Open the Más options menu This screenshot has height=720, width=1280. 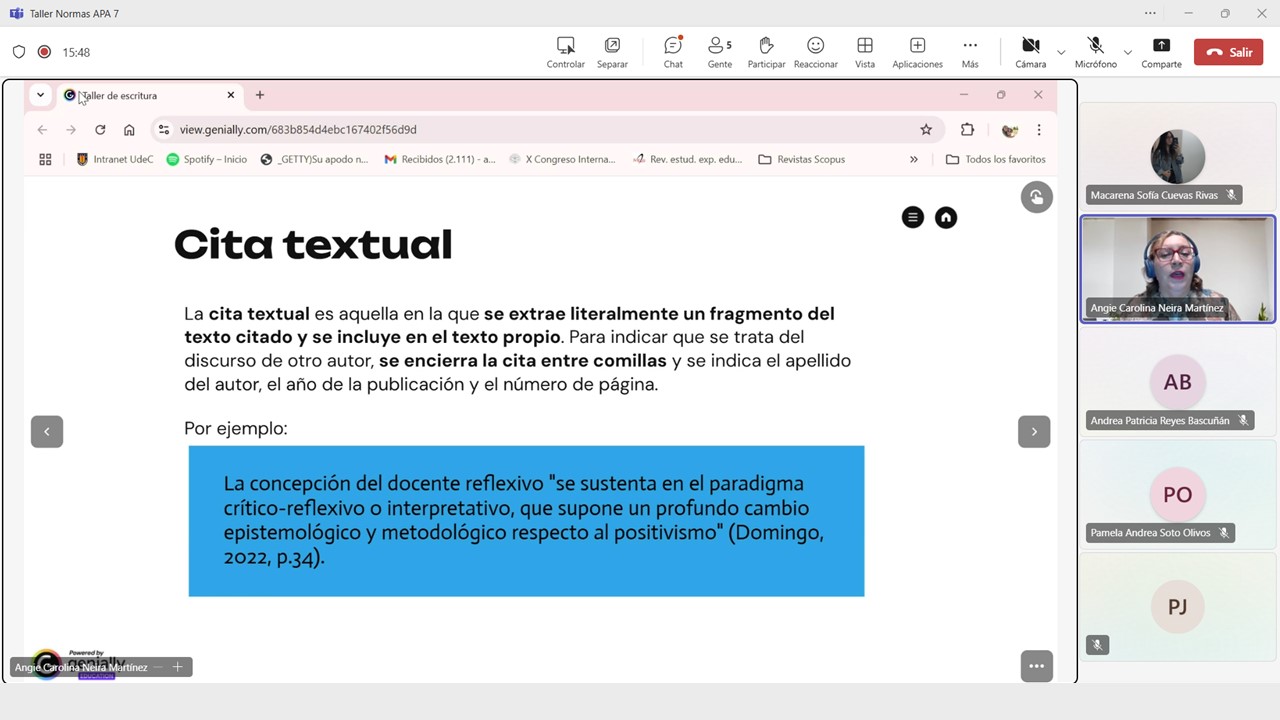click(970, 52)
